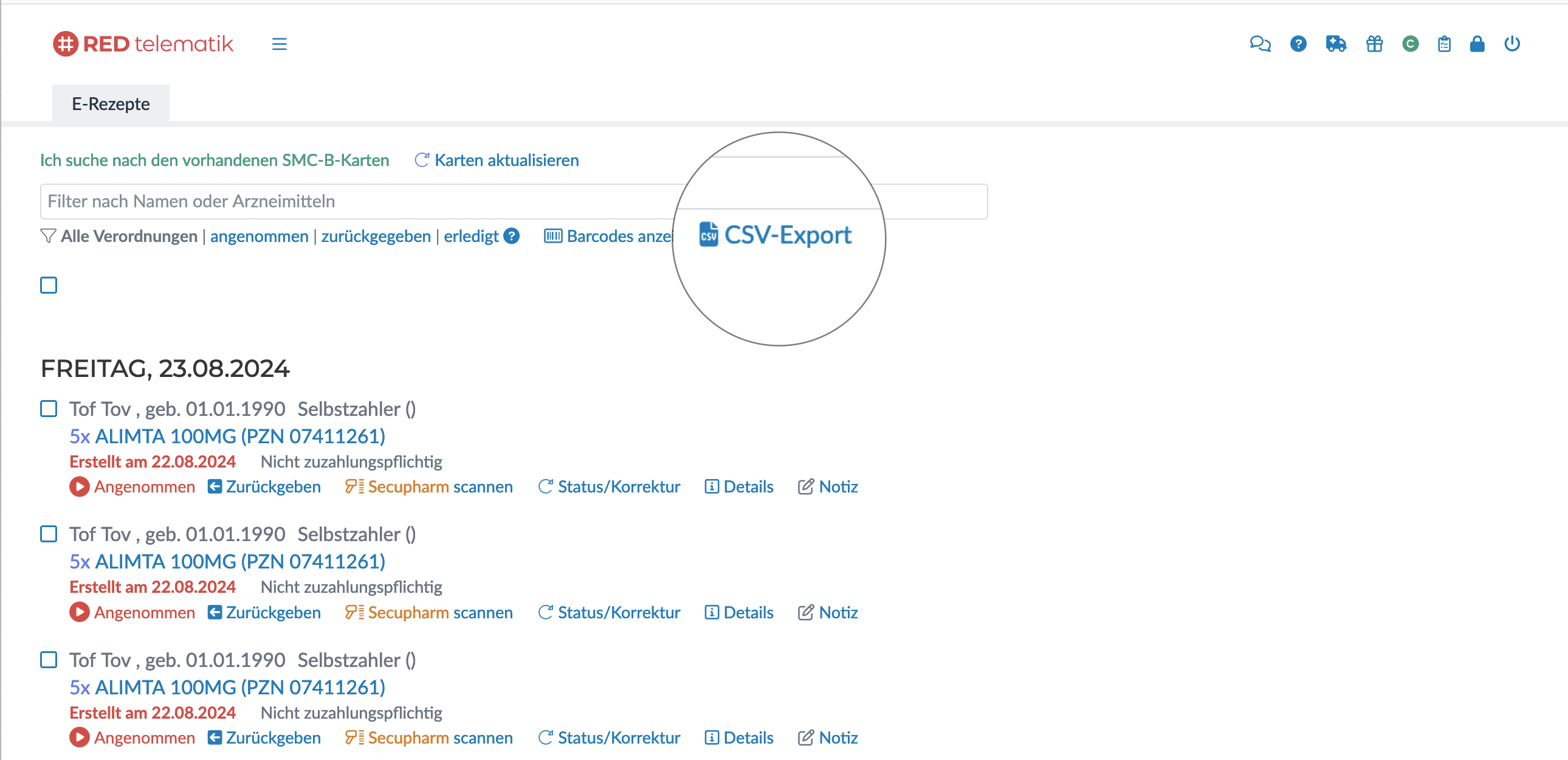The width and height of the screenshot is (1568, 760).
Task: Click the padlock lock icon
Action: [1477, 44]
